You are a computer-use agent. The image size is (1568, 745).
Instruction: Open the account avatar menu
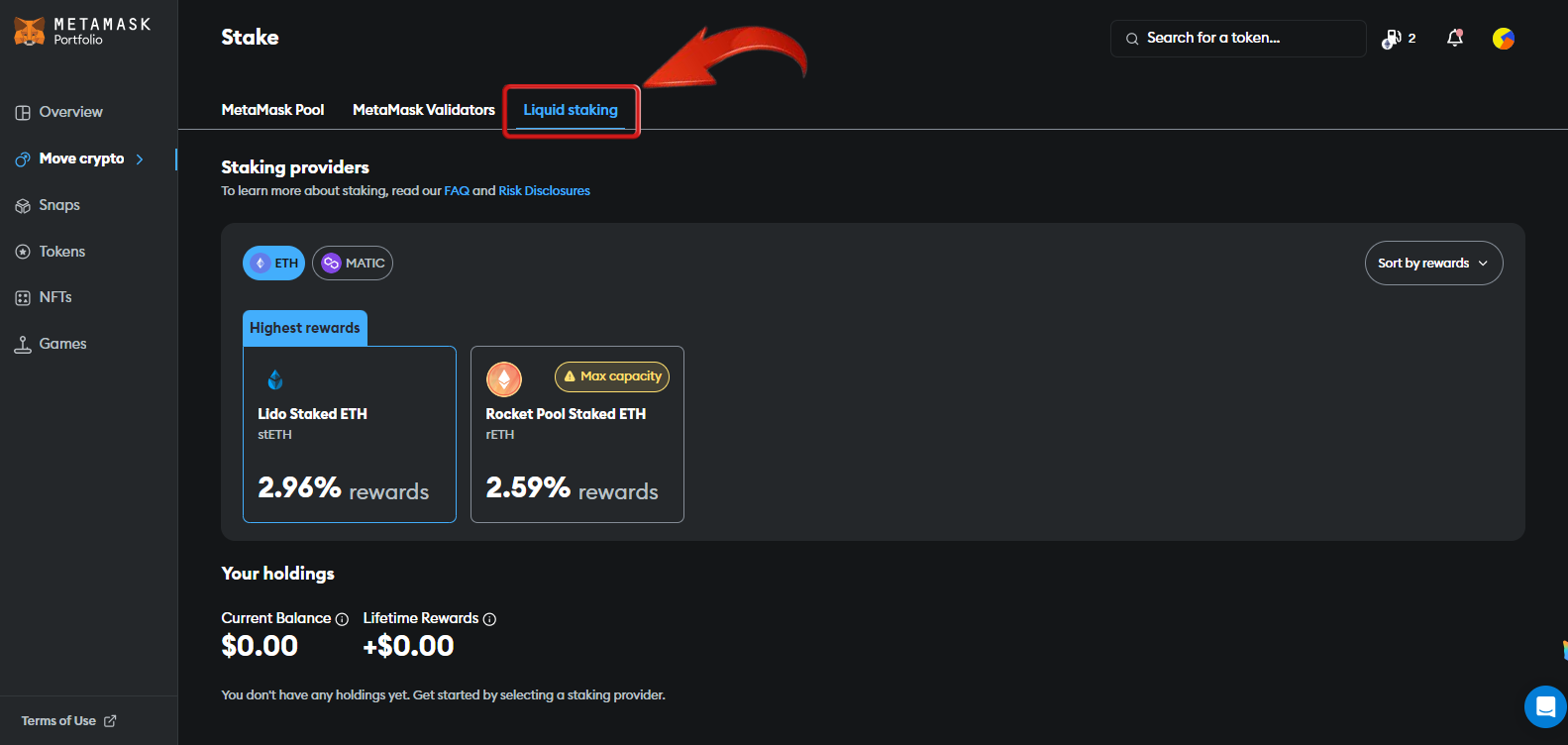point(1504,39)
